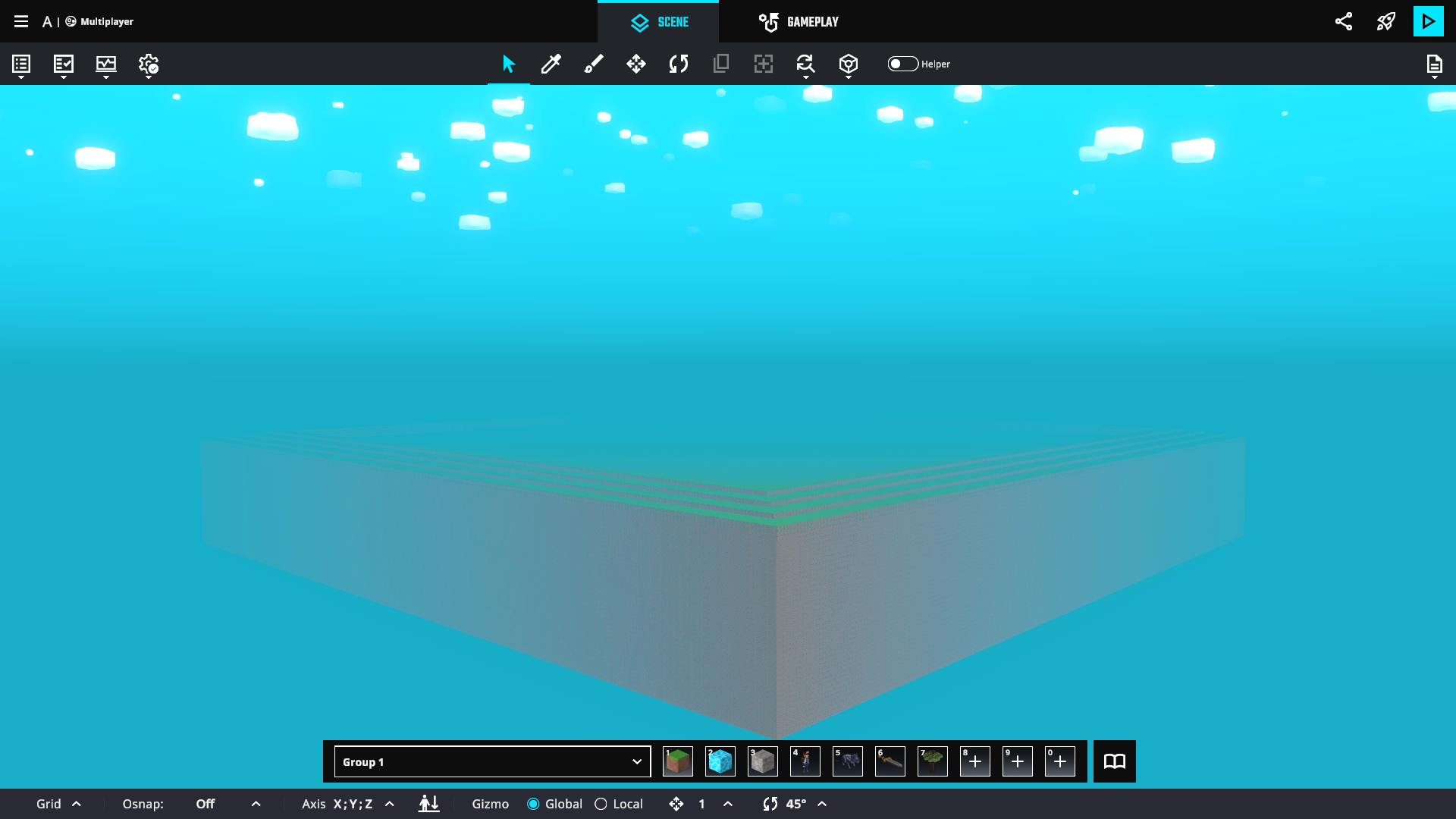Expand the move step value chevron
Screen dimensions: 1456x819
pos(728,804)
